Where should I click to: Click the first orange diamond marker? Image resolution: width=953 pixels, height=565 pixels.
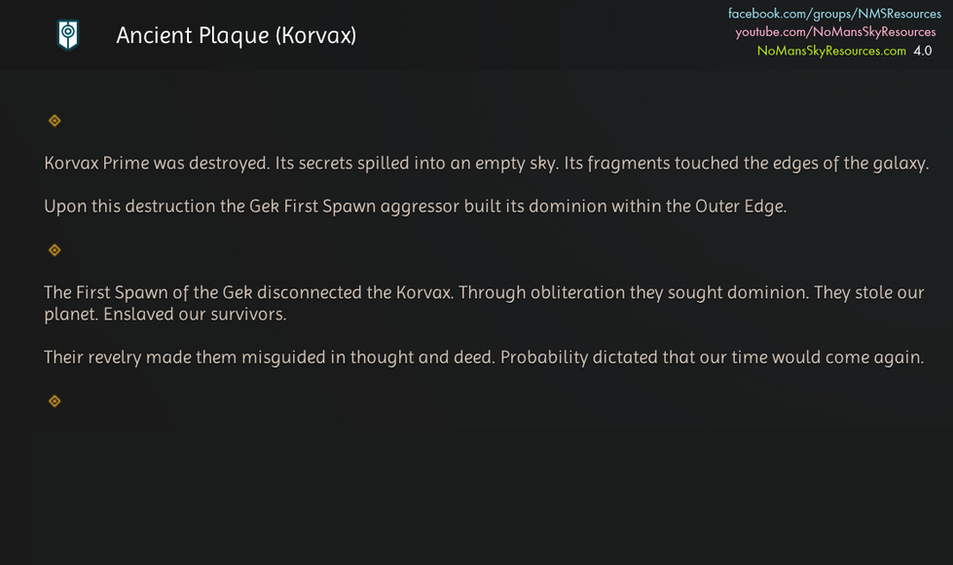tap(55, 121)
